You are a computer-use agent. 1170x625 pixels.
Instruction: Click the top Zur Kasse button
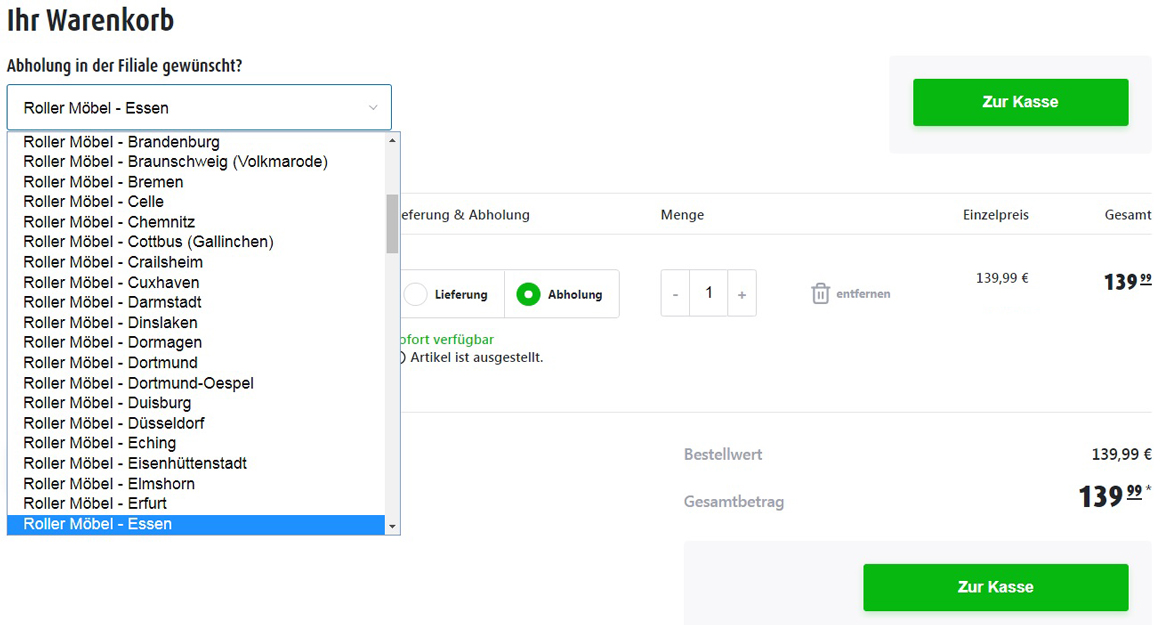pos(1020,102)
